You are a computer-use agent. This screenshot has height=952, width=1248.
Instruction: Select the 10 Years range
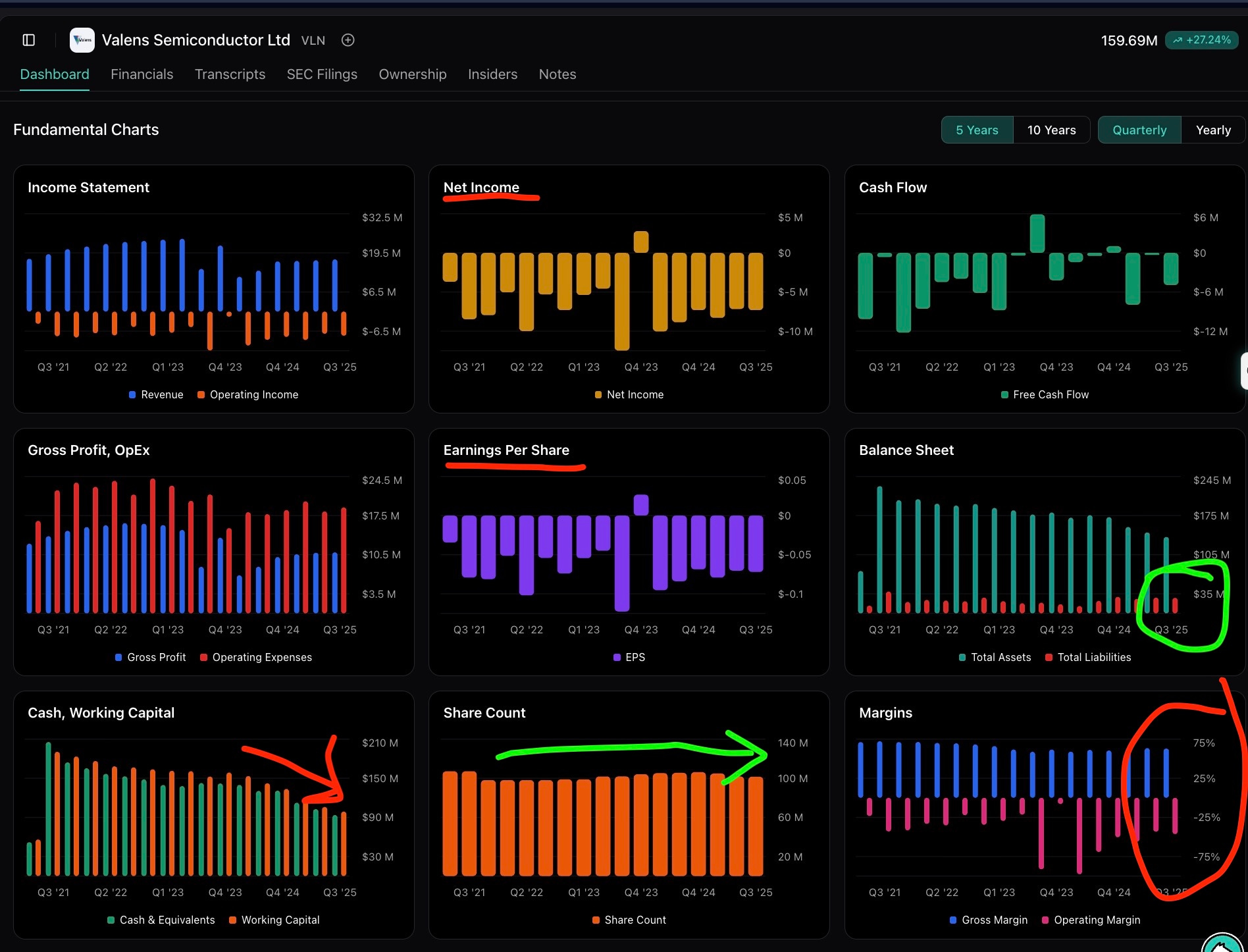[x=1052, y=130]
